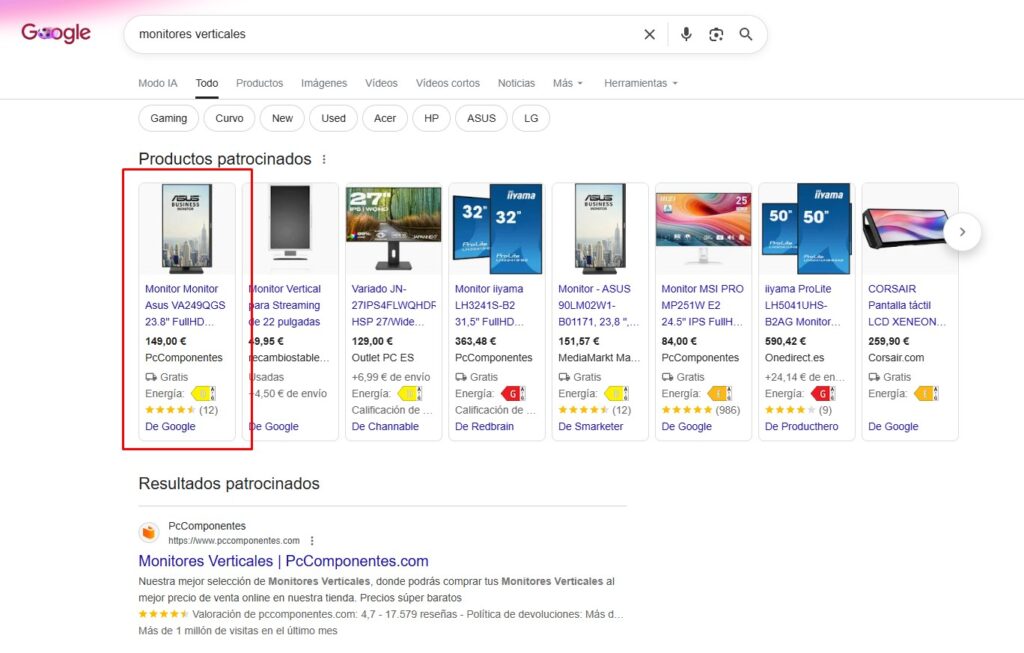This screenshot has height=653, width=1024.
Task: Click Outlet PC ES seller text
Action: (383, 358)
